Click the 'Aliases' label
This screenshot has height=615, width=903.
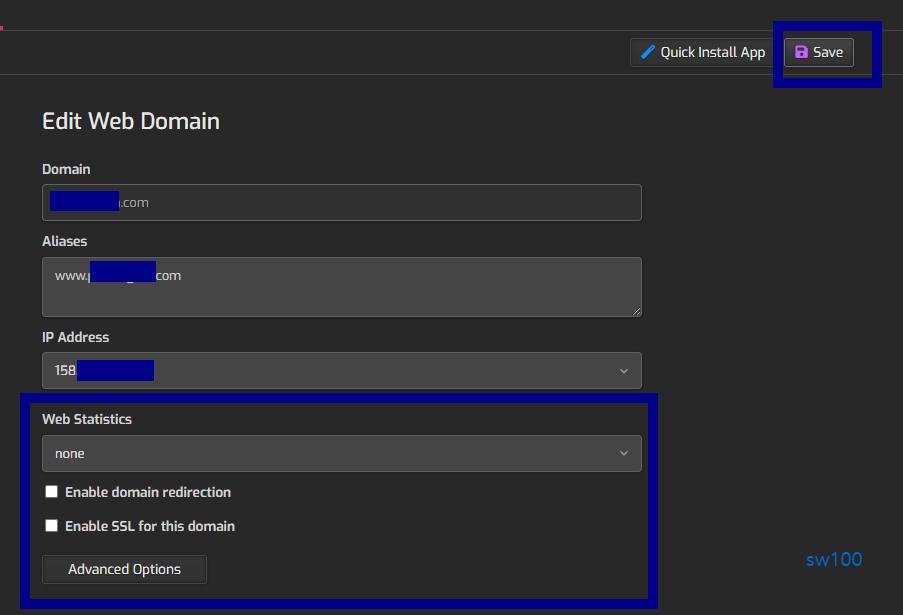click(x=64, y=241)
